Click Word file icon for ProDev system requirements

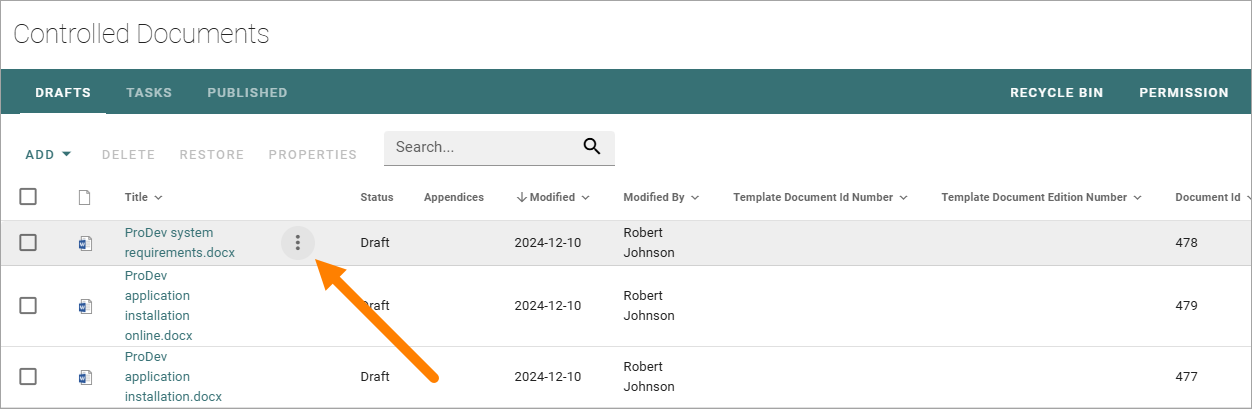[x=85, y=243]
